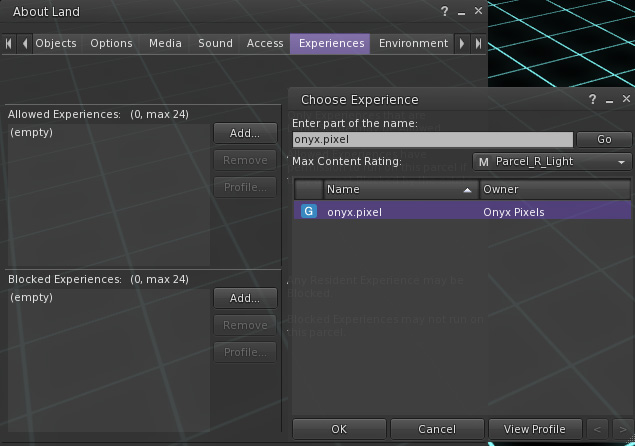Click the Name column sort arrow

click(467, 190)
